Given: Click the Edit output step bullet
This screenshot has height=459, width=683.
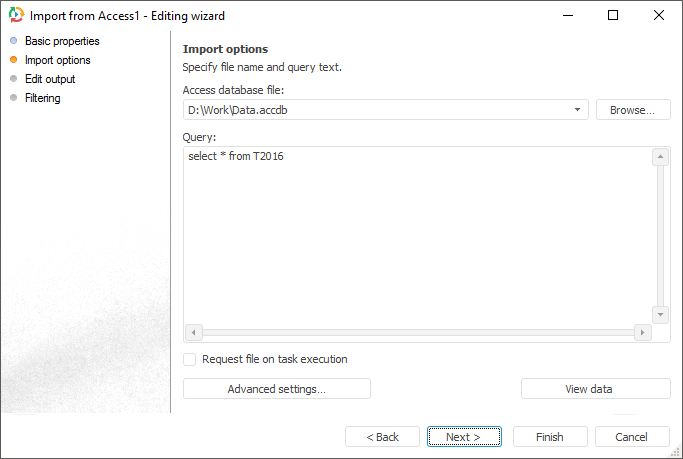Looking at the screenshot, I should point(14,79).
